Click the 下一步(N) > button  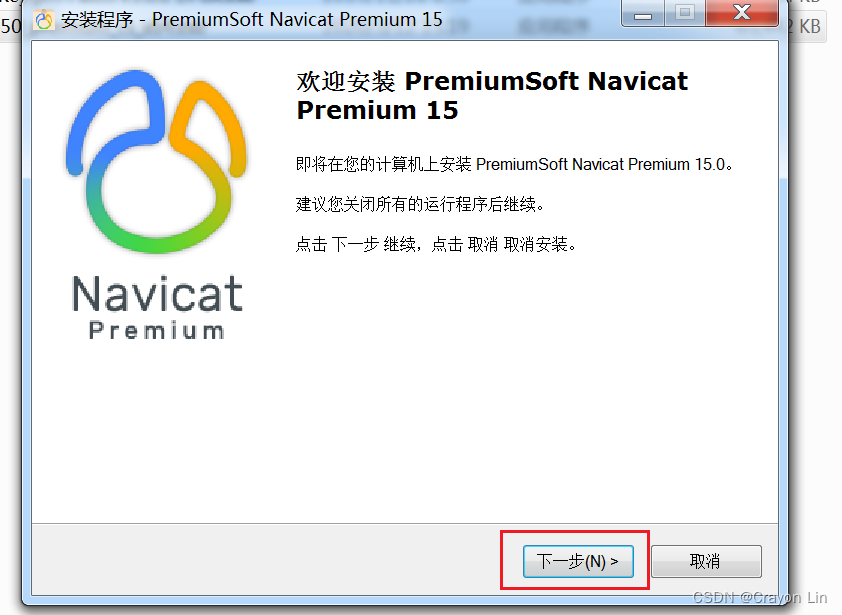pyautogui.click(x=578, y=561)
